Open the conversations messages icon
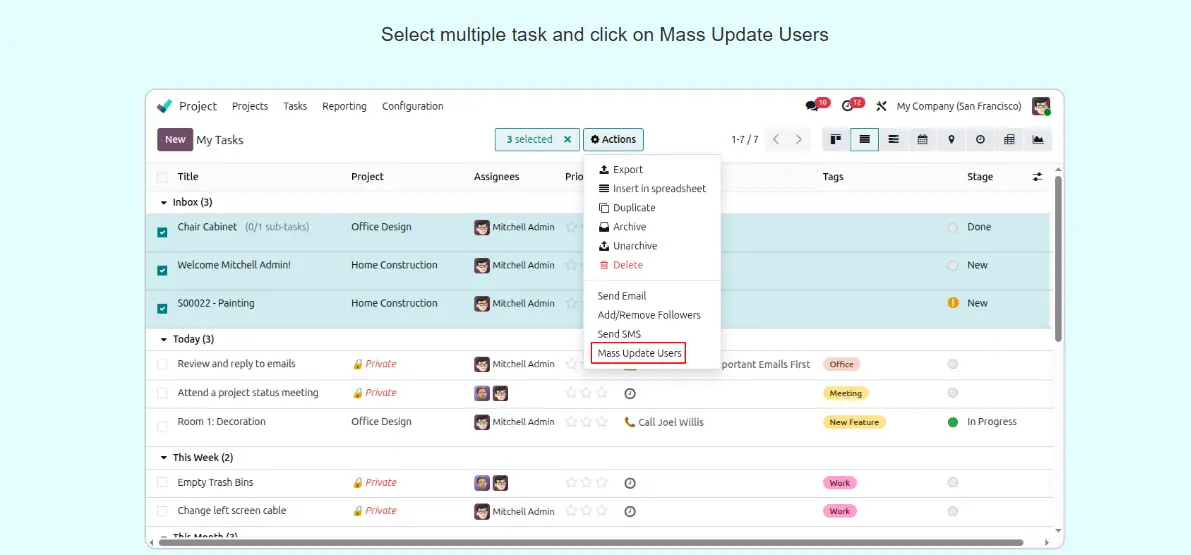Viewport: 1191px width, 555px height. (812, 106)
